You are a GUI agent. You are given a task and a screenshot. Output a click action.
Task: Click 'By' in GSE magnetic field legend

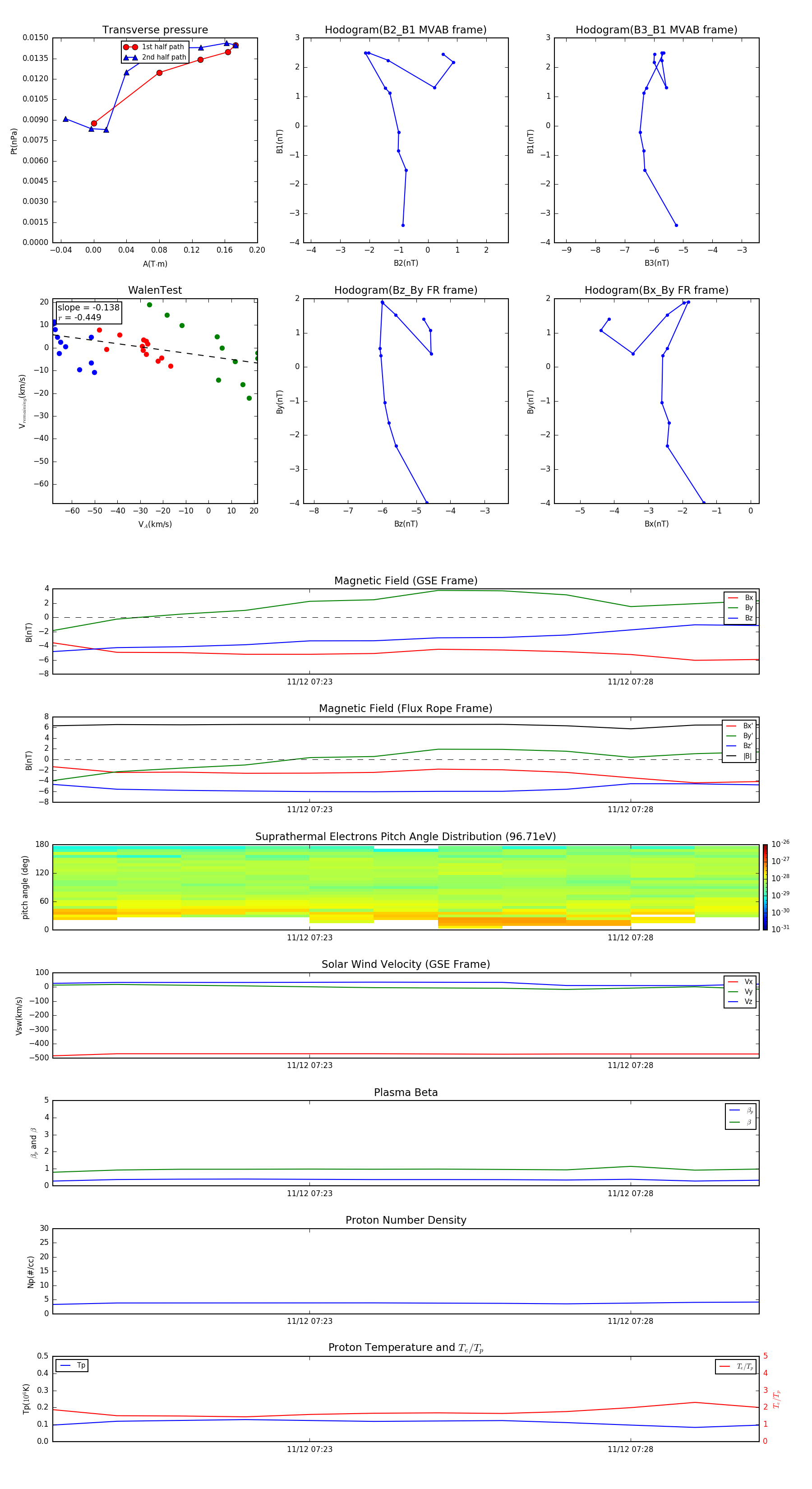pyautogui.click(x=740, y=607)
